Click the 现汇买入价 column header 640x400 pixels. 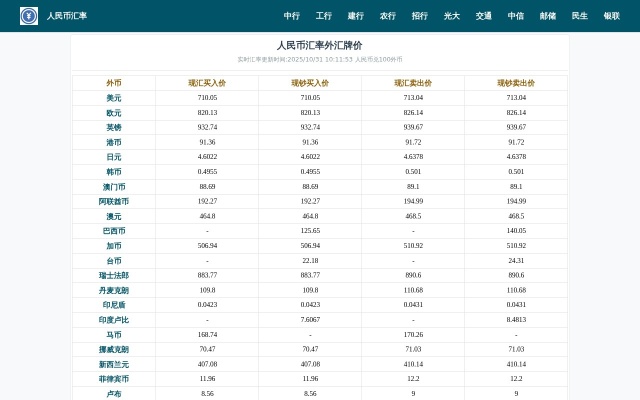207,83
